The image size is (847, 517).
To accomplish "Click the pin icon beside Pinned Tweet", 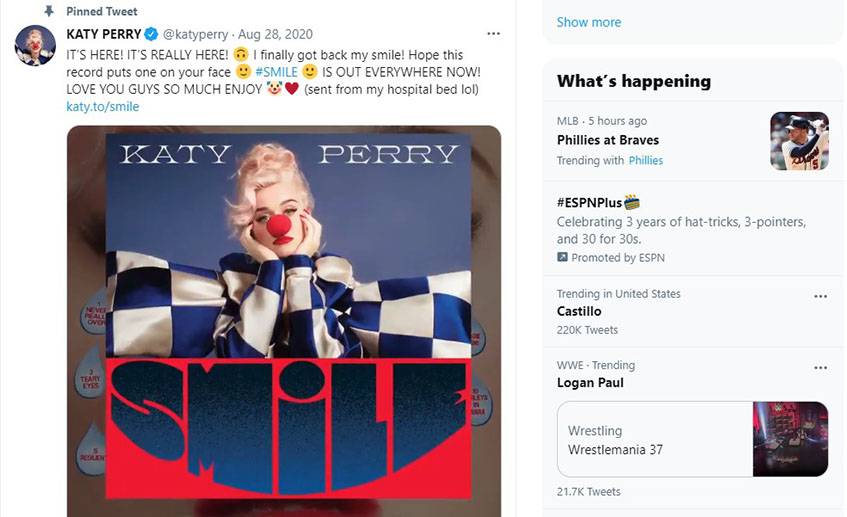I will coord(48,11).
